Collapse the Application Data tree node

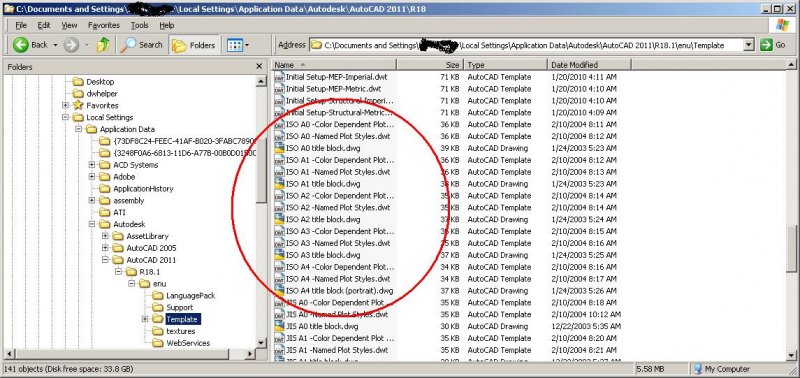(x=79, y=129)
